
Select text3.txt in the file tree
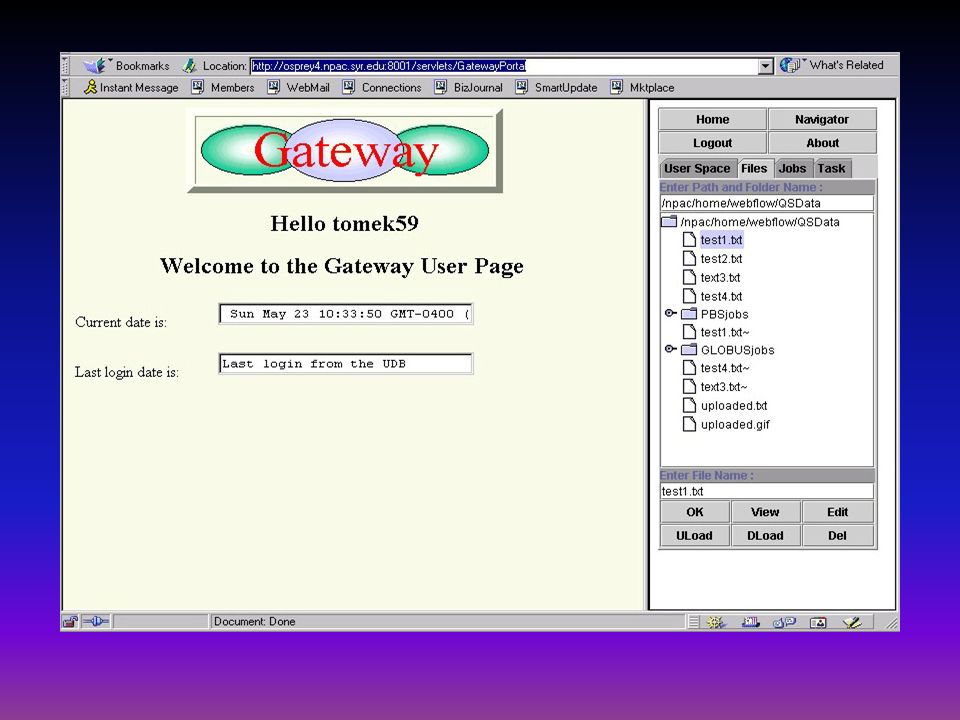720,277
